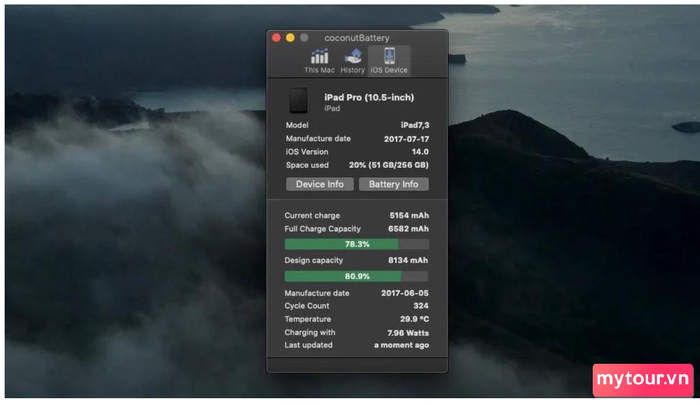Click the 80.9% design capacity bar
Viewport: 700px width, 405px height.
357,276
